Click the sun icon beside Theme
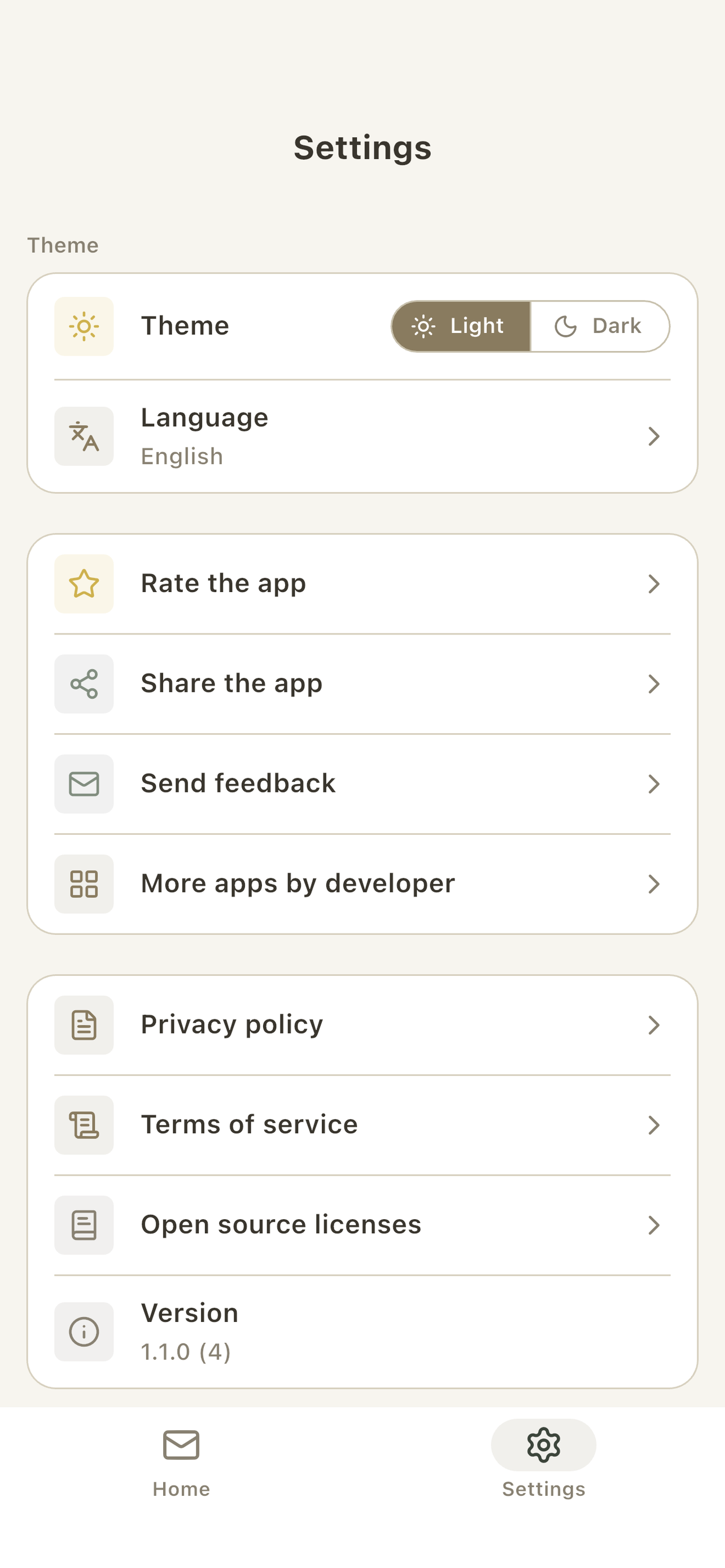 point(84,326)
